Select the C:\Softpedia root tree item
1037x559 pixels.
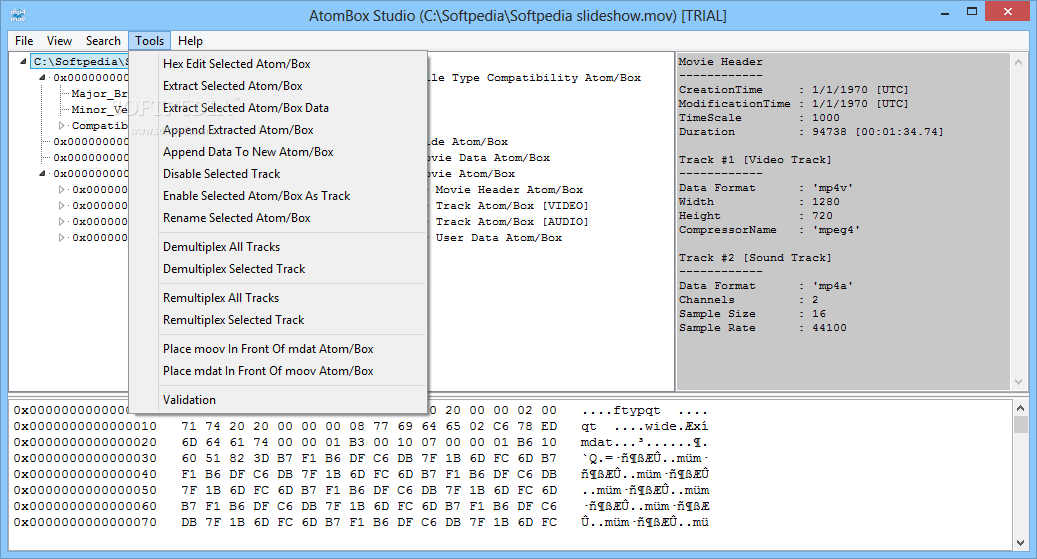point(80,62)
